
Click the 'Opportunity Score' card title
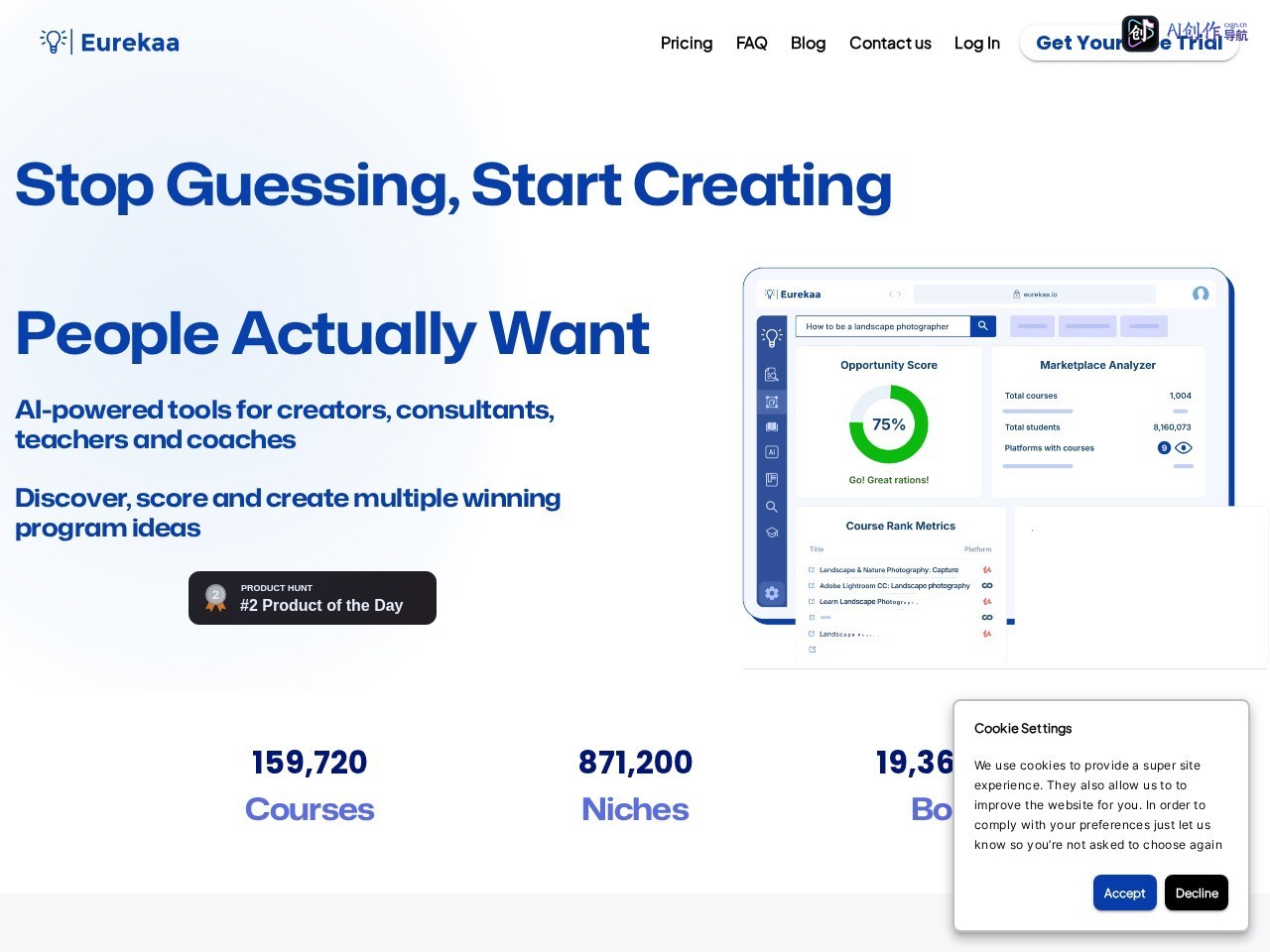point(889,365)
